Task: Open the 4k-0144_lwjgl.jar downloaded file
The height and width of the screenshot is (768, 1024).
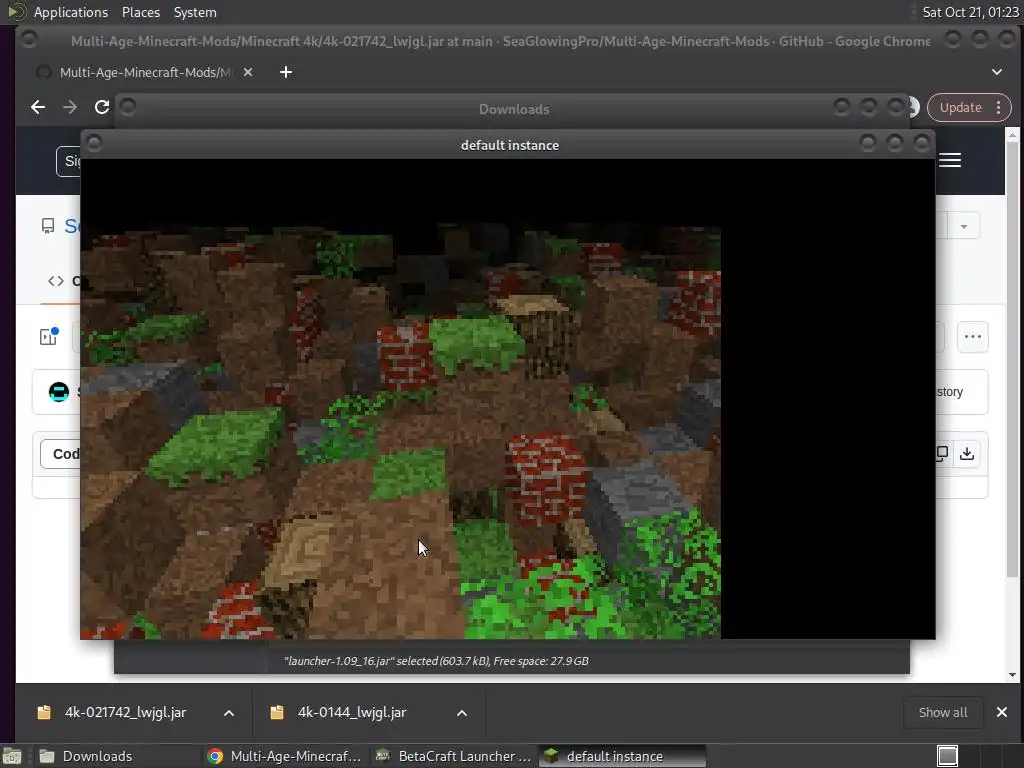Action: coord(351,712)
